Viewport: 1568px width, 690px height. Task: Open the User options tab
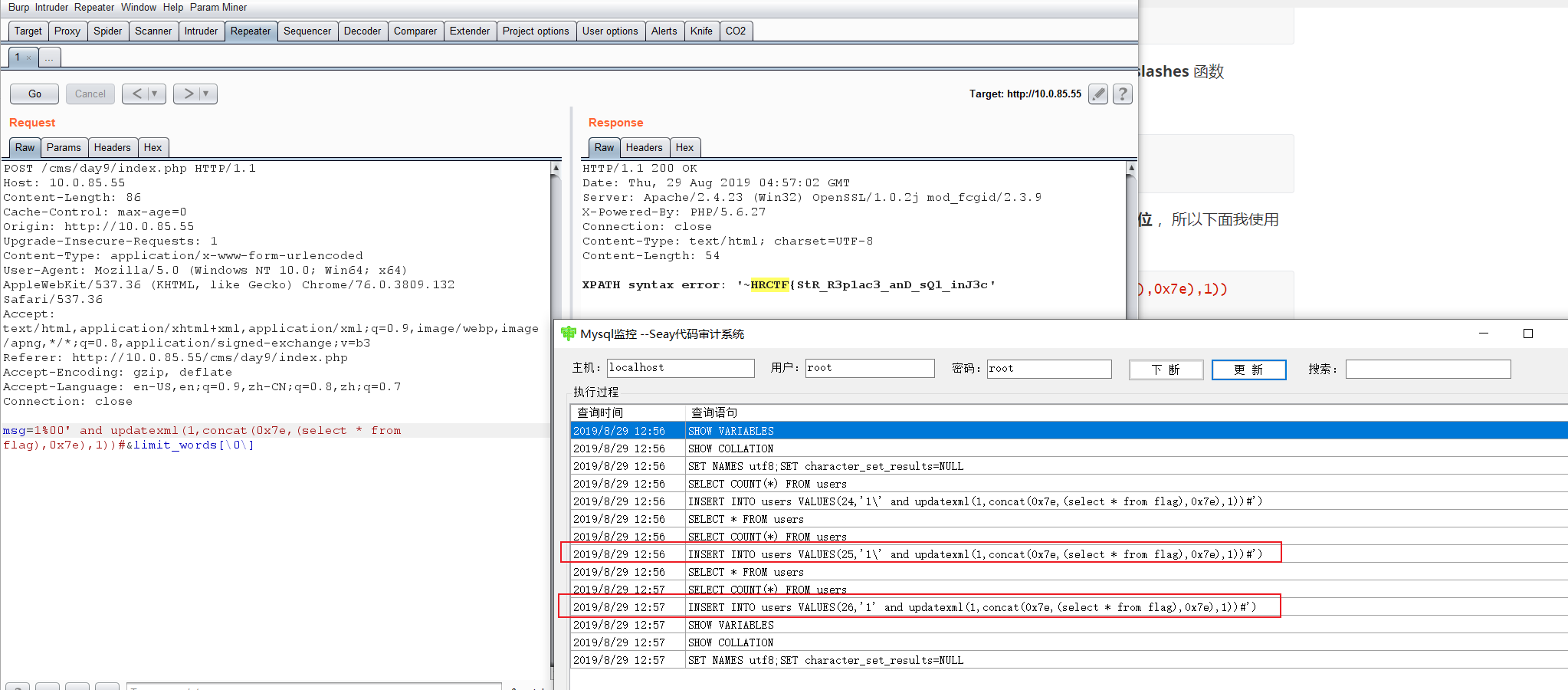tap(610, 31)
